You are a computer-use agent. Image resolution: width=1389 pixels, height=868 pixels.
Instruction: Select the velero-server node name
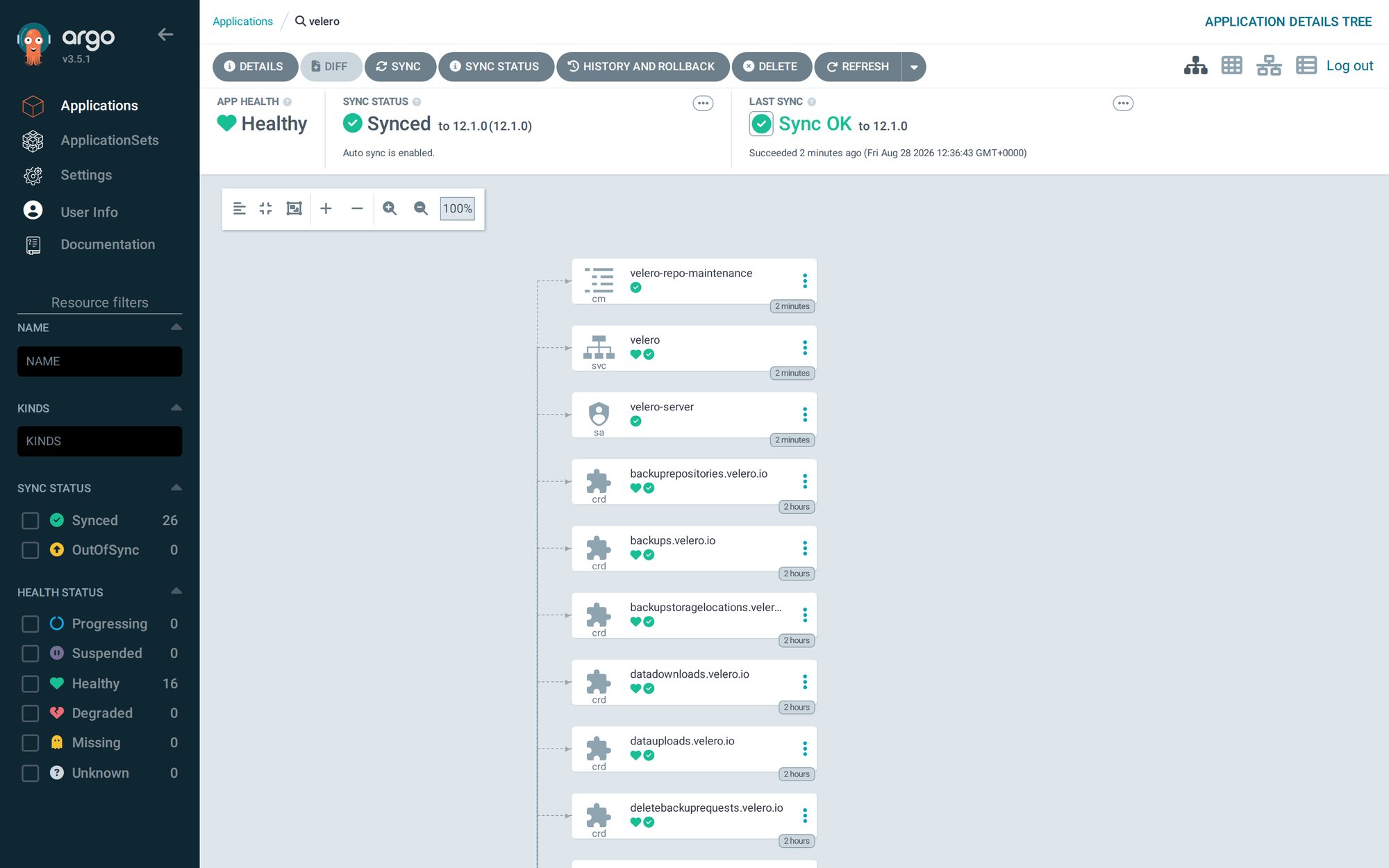662,407
